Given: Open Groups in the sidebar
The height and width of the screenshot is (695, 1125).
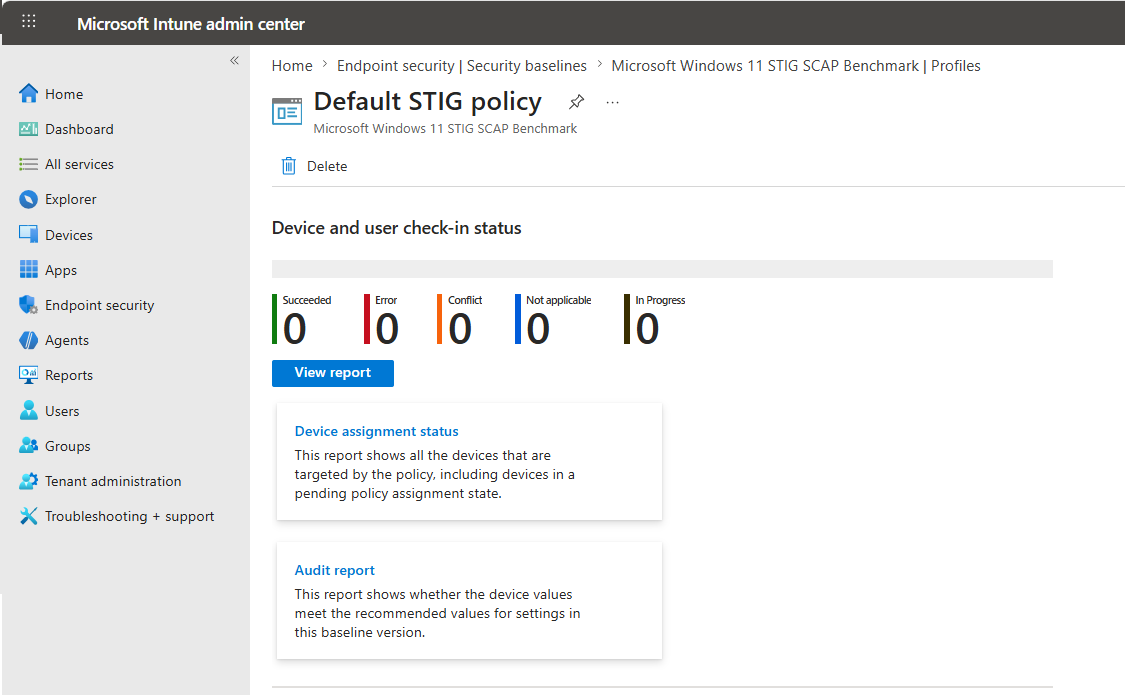Looking at the screenshot, I should [67, 446].
